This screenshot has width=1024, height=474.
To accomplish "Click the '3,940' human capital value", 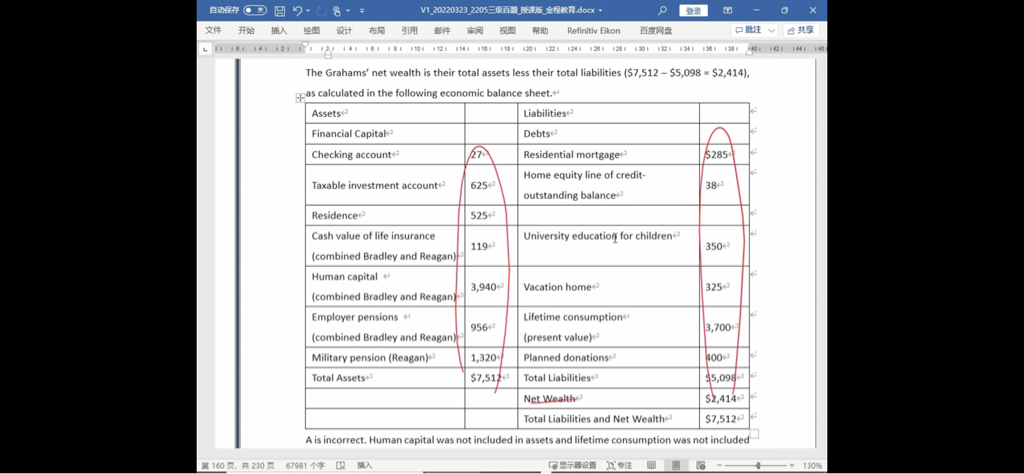I will 484,287.
